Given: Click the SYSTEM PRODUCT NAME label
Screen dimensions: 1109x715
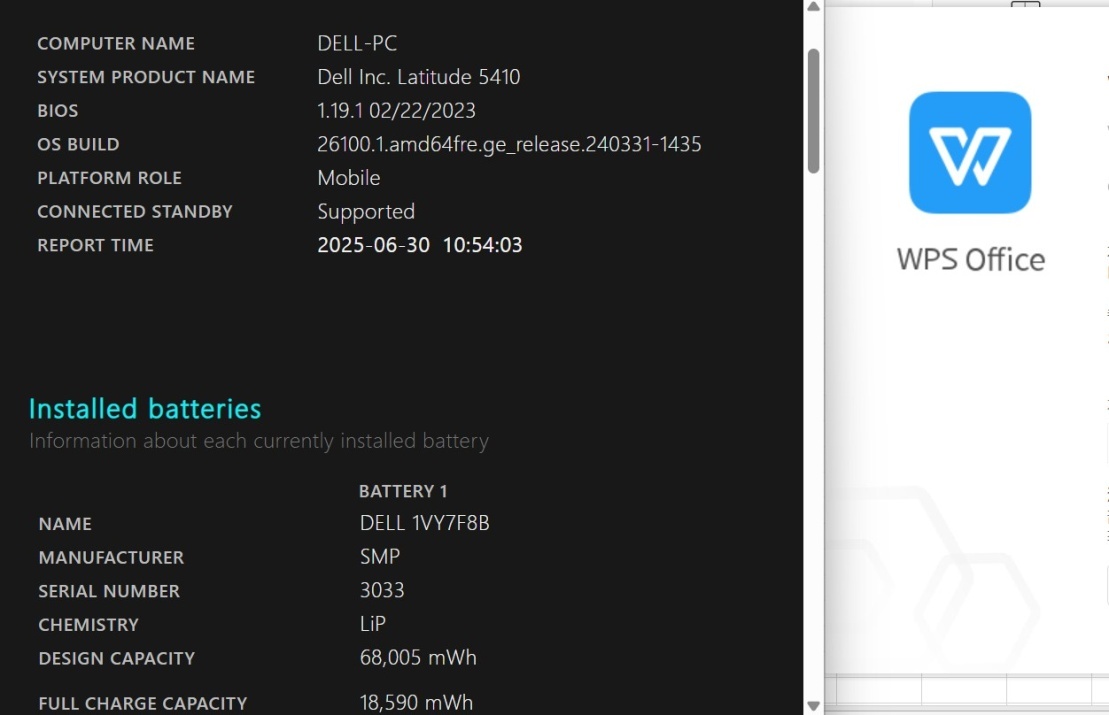Looking at the screenshot, I should [146, 77].
